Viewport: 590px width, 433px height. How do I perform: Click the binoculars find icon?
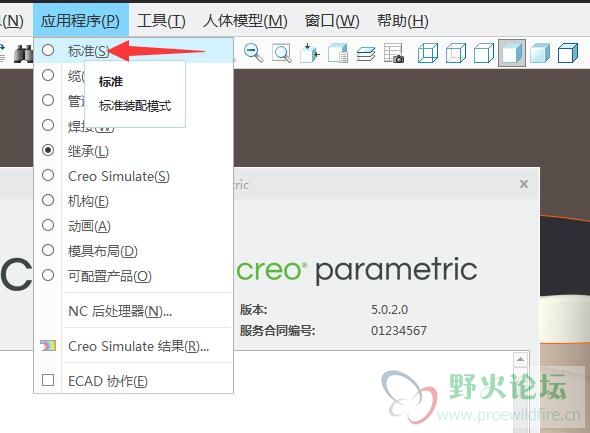tap(23, 53)
